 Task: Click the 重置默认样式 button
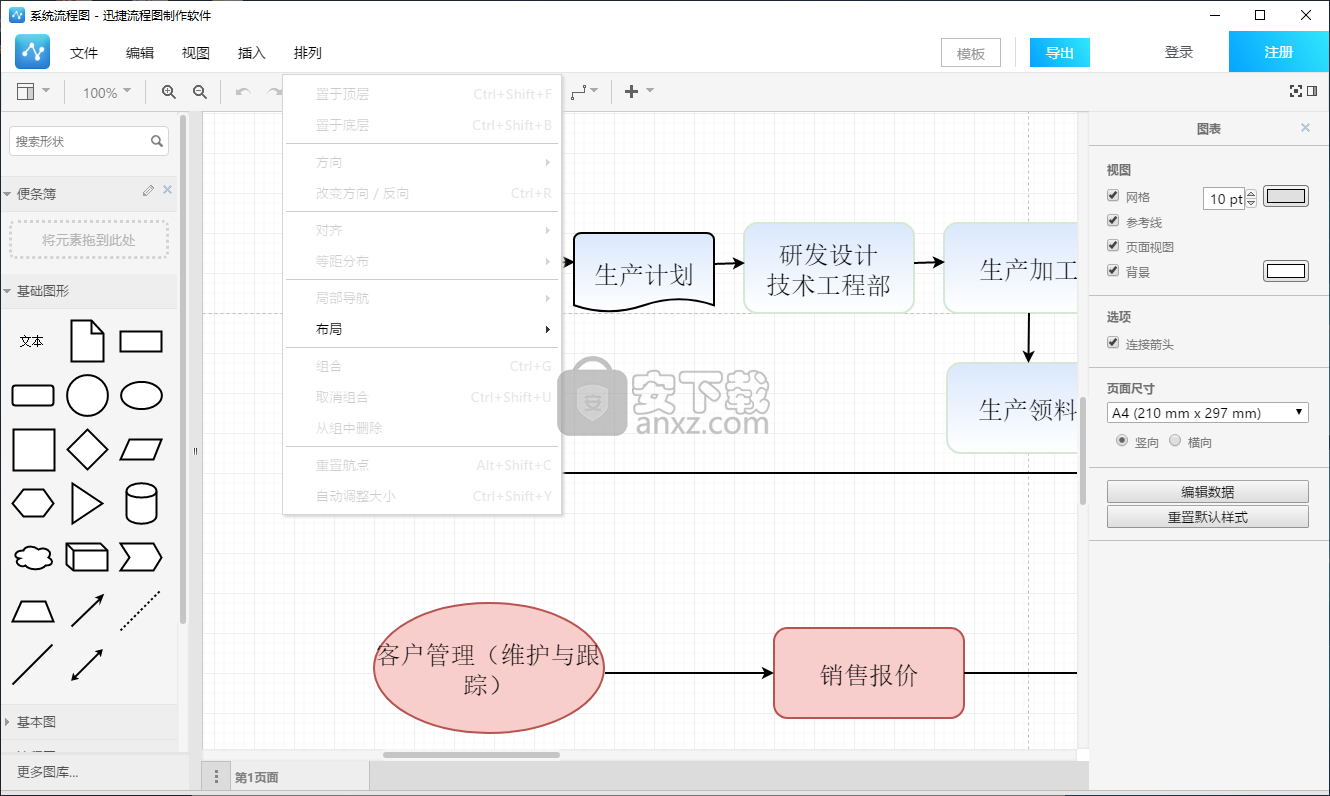(x=1208, y=517)
